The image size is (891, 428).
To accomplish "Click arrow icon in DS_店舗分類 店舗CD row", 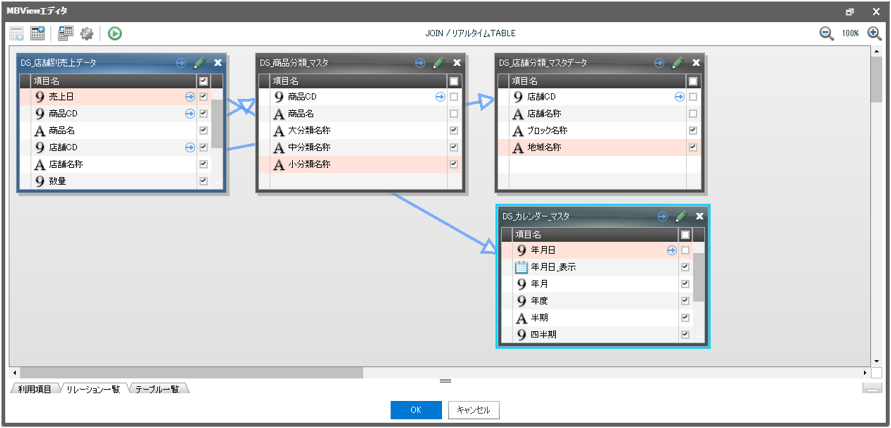I will coord(679,97).
